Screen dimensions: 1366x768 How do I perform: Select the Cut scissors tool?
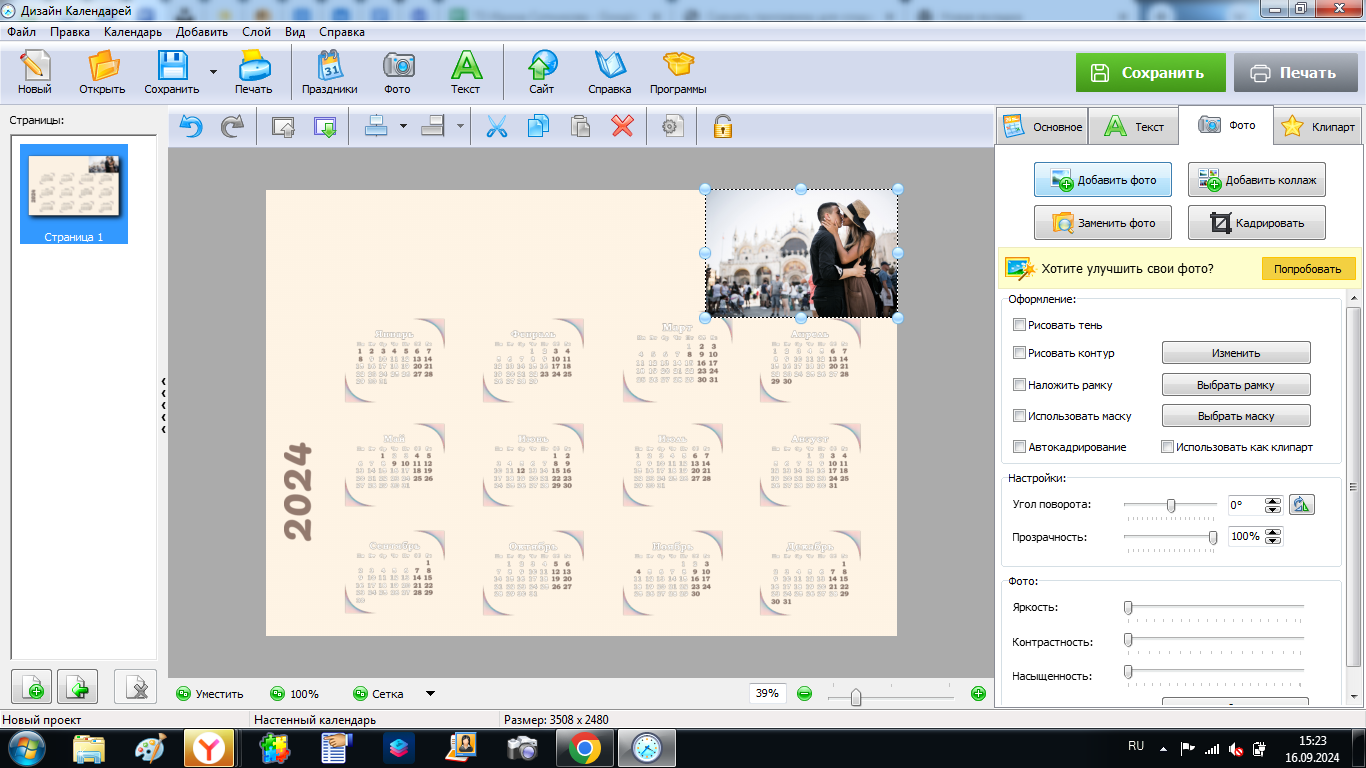click(497, 127)
